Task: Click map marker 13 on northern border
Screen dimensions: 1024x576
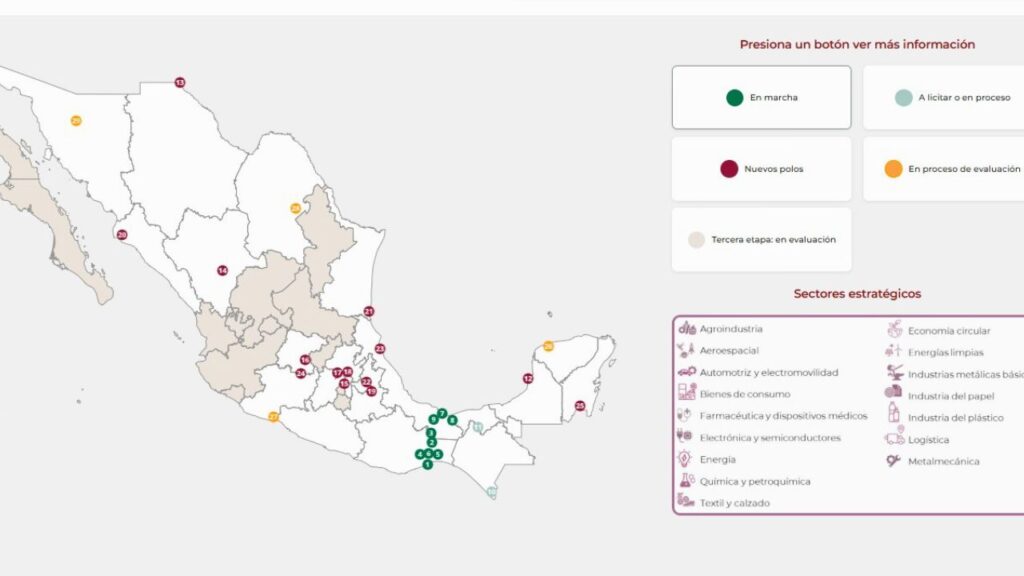Action: click(180, 82)
